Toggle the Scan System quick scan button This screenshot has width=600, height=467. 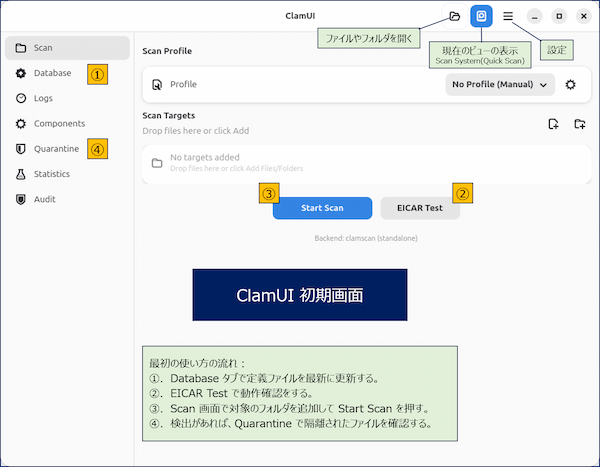tap(481, 16)
